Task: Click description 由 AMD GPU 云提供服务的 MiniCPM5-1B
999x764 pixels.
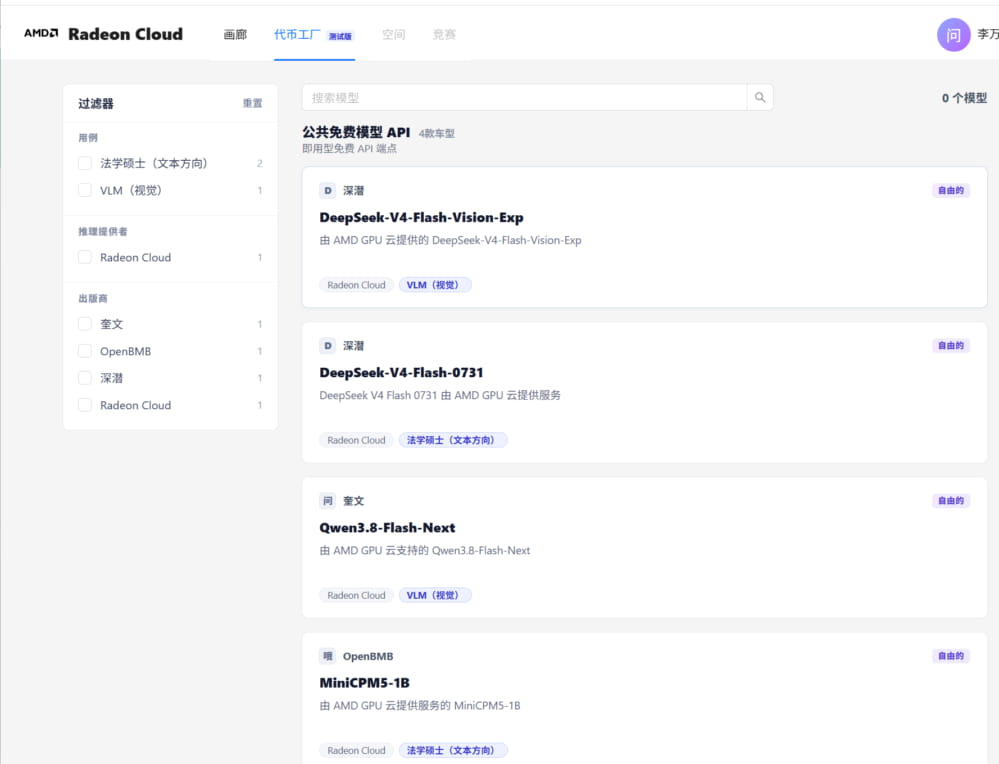Action: [420, 705]
